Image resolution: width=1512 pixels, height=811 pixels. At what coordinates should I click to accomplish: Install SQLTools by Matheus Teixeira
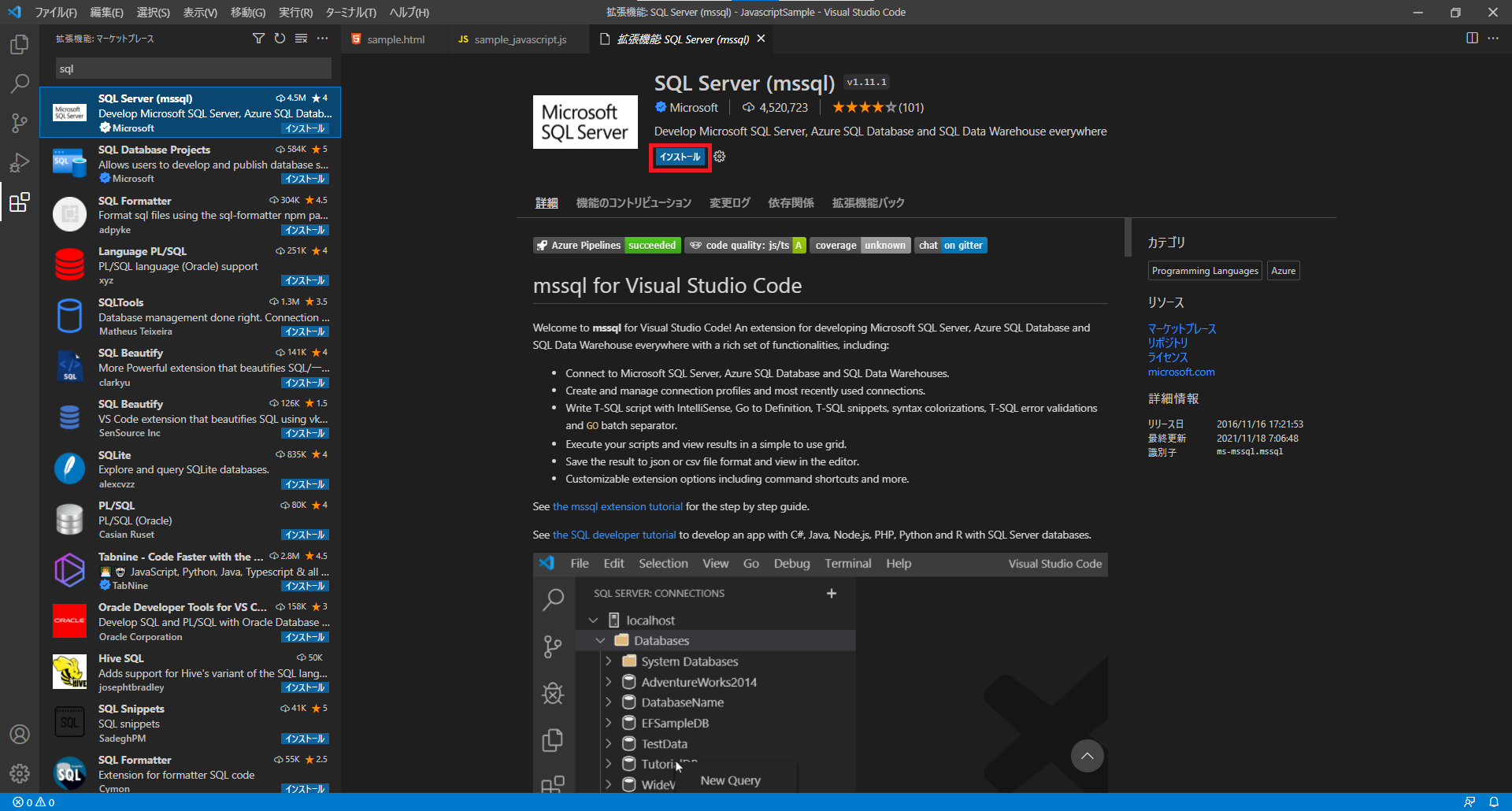tap(305, 332)
